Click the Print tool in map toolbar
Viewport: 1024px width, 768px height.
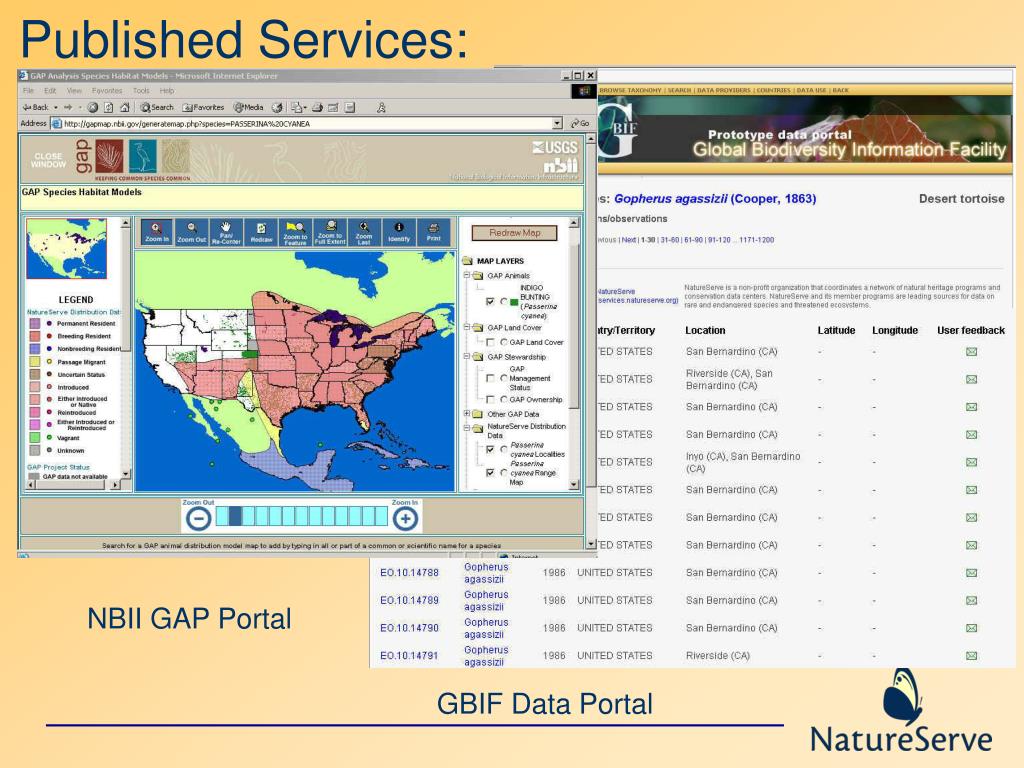click(x=434, y=232)
